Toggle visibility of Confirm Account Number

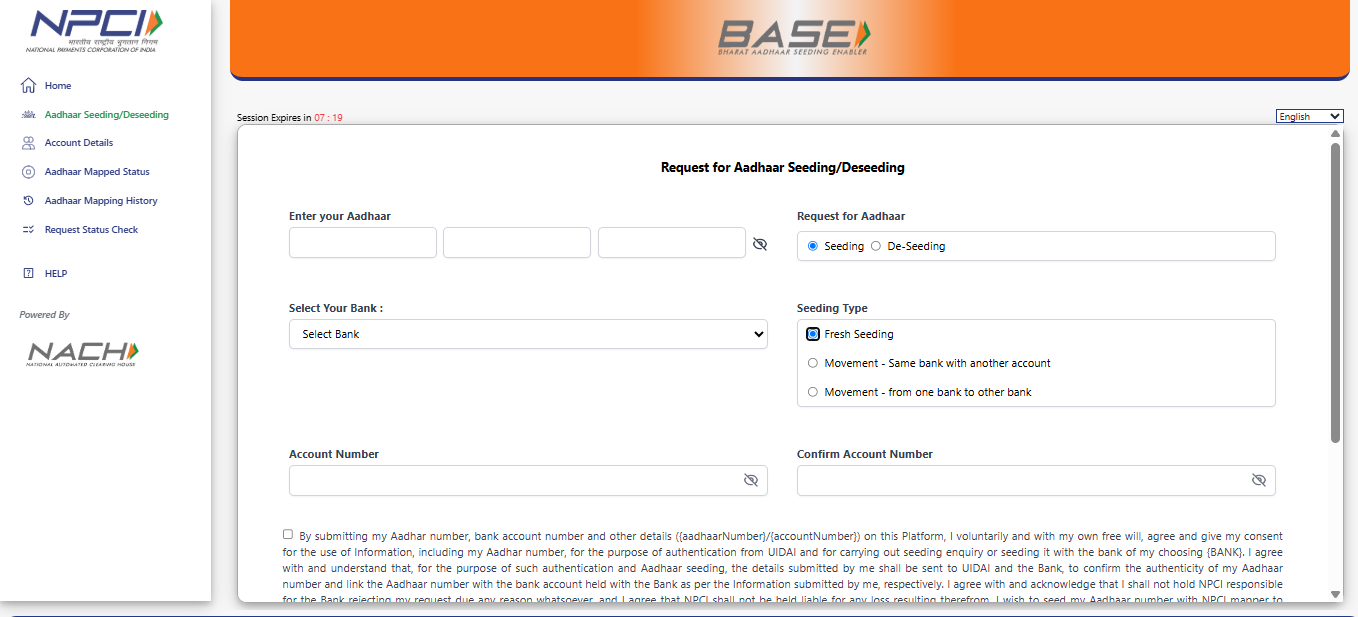click(x=1259, y=480)
